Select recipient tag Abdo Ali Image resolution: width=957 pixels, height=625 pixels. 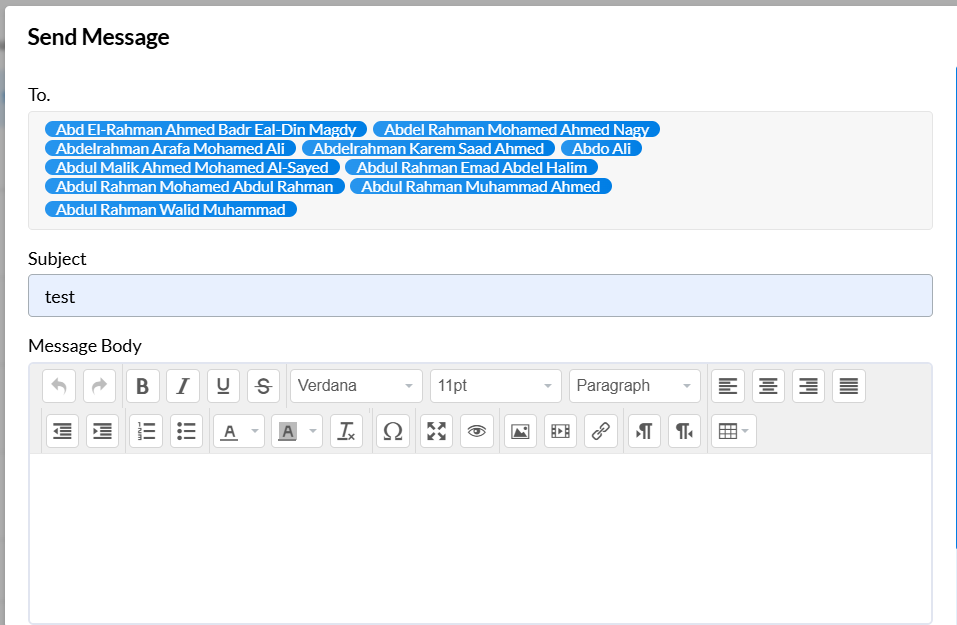coord(601,148)
